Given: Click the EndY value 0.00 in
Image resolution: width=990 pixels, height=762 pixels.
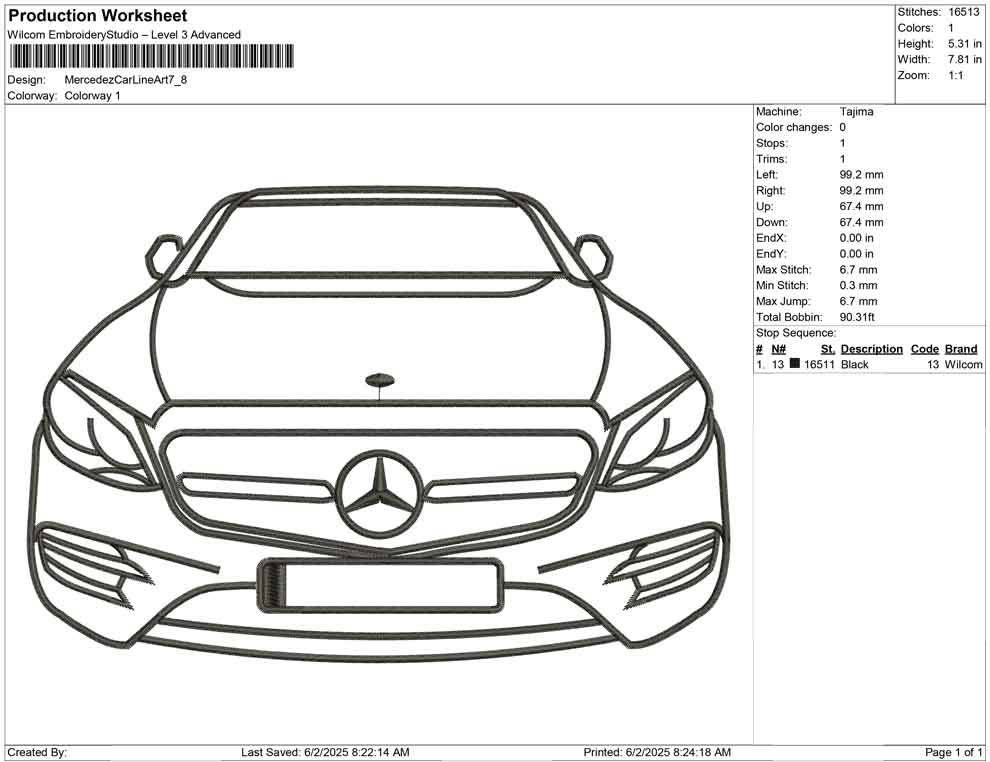Looking at the screenshot, I should click(x=857, y=254).
